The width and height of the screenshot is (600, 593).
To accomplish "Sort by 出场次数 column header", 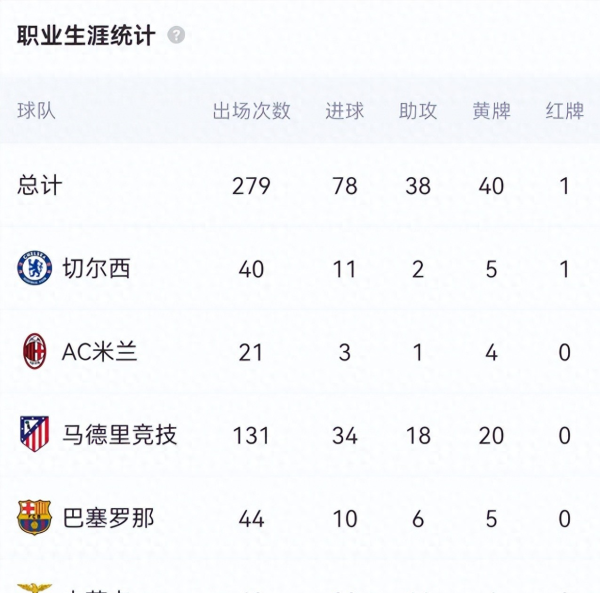I will point(251,111).
